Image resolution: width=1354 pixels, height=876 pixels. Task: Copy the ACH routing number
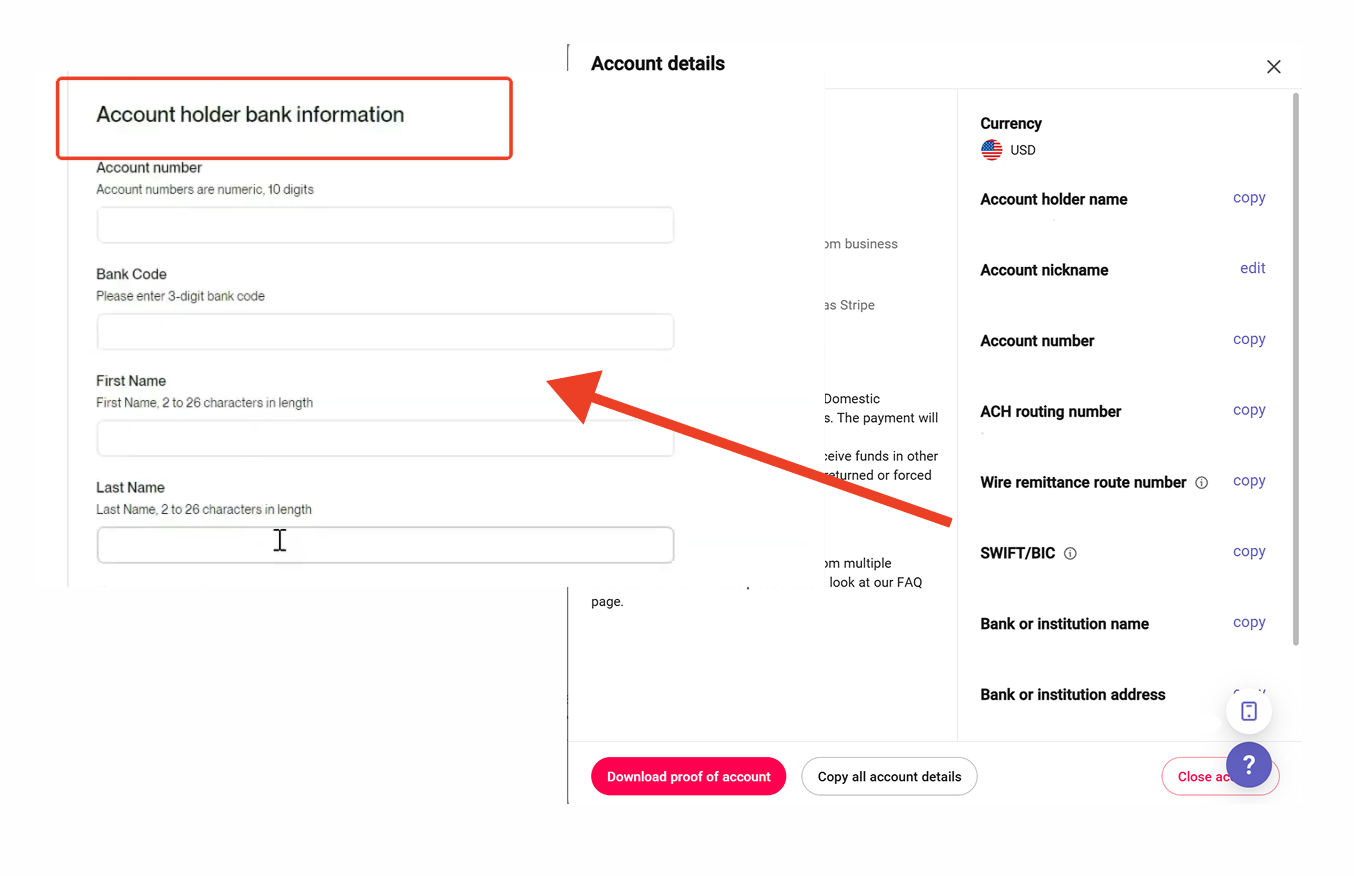[x=1249, y=410]
